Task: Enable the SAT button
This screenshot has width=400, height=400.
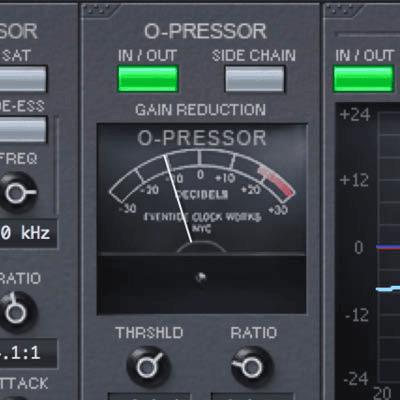Action: [23, 79]
